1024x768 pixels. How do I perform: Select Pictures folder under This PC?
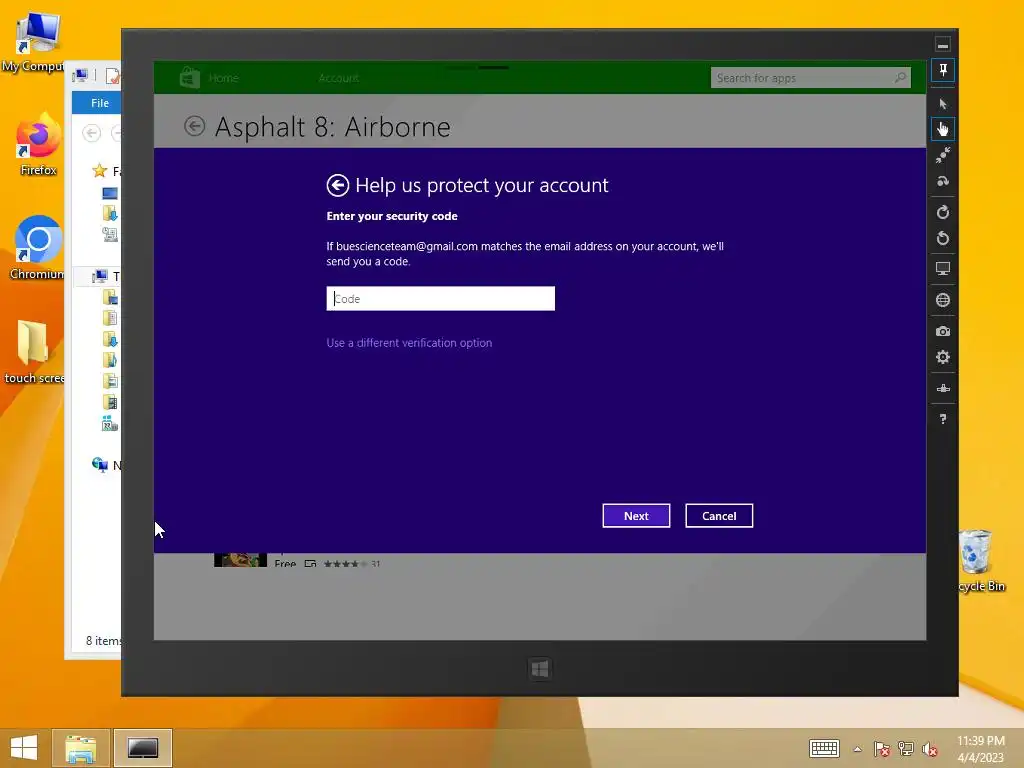[110, 381]
